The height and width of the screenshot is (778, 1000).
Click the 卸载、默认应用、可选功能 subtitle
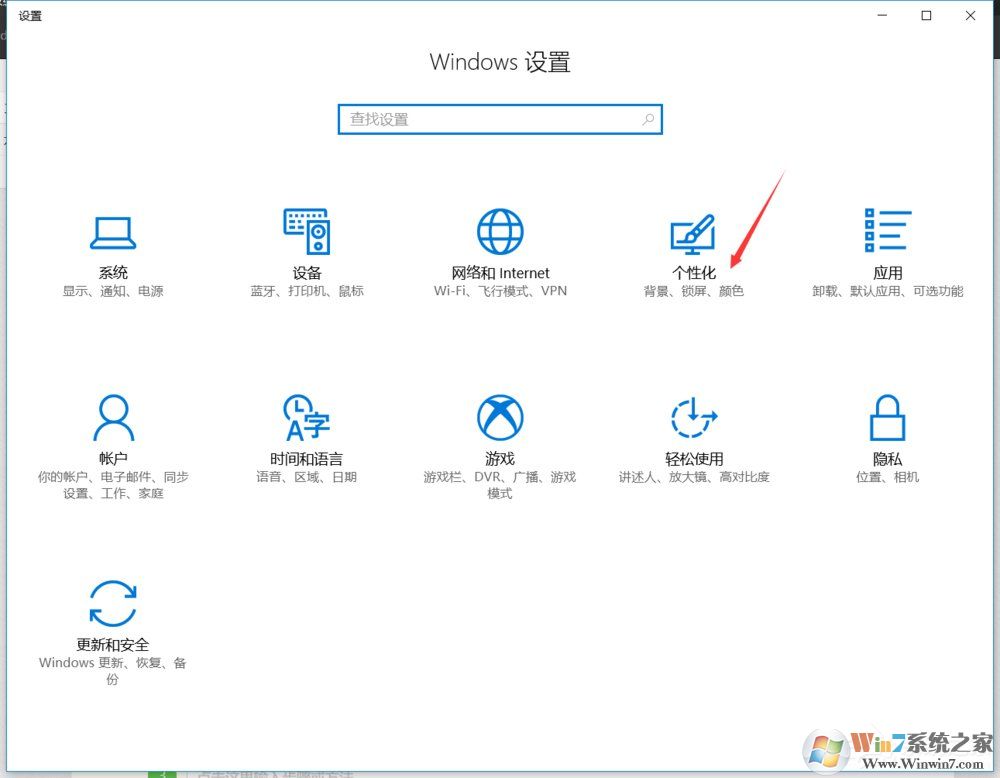pyautogui.click(x=888, y=291)
